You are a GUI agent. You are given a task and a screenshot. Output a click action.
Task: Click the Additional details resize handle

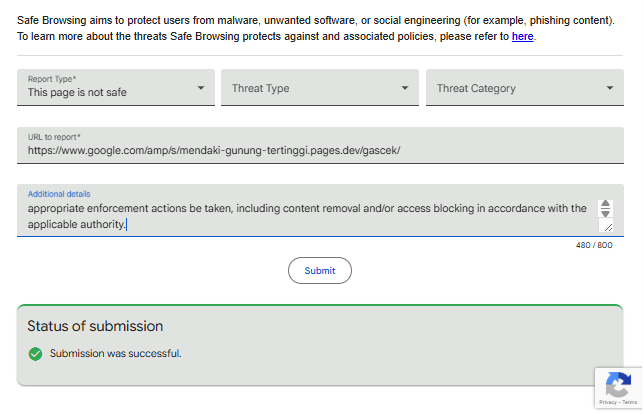pos(607,227)
